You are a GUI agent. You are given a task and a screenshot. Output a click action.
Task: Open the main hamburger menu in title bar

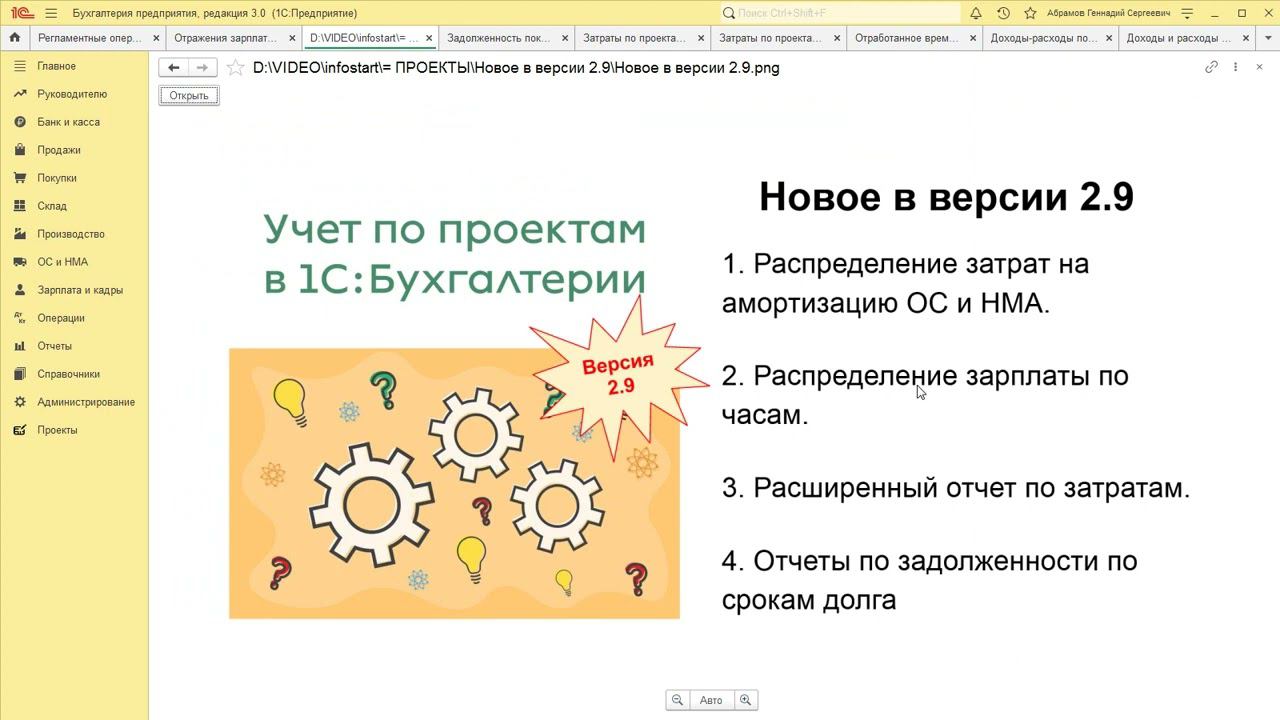pos(51,13)
